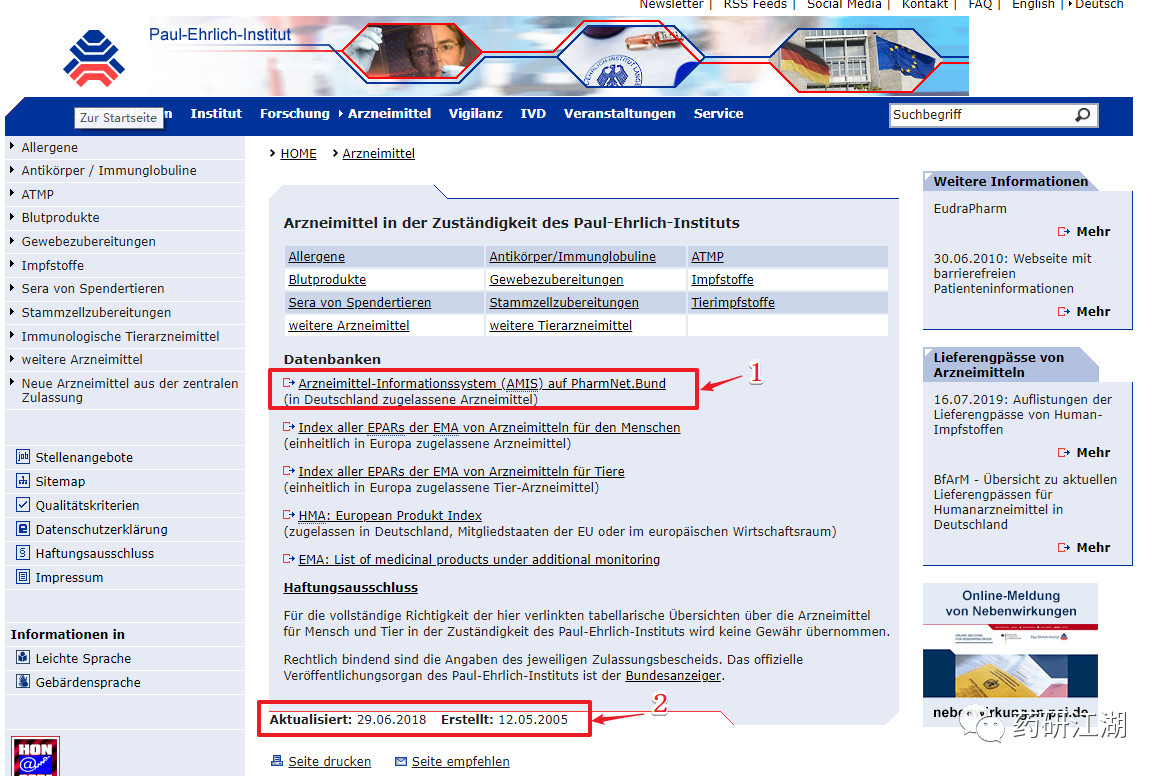Expand Blutprodukte in the left navigation

(x=59, y=217)
